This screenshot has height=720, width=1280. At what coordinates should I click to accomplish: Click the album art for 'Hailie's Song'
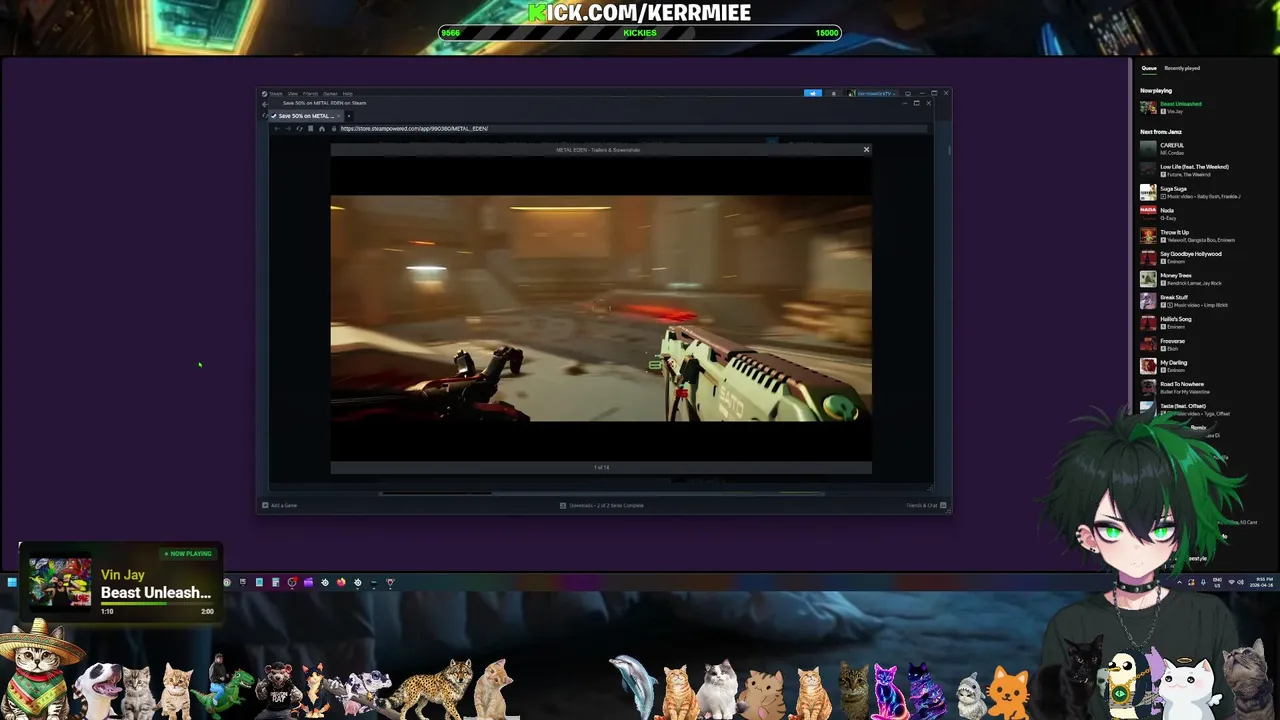(1148, 323)
